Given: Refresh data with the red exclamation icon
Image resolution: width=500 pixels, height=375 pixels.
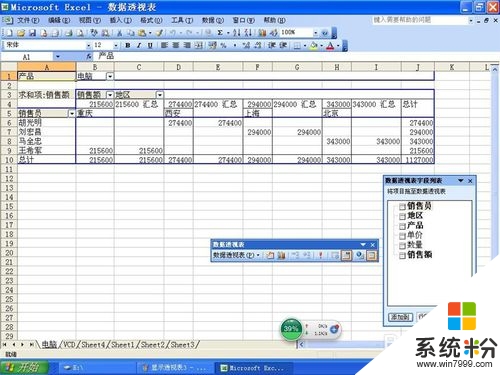Looking at the screenshot, I should click(320, 255).
